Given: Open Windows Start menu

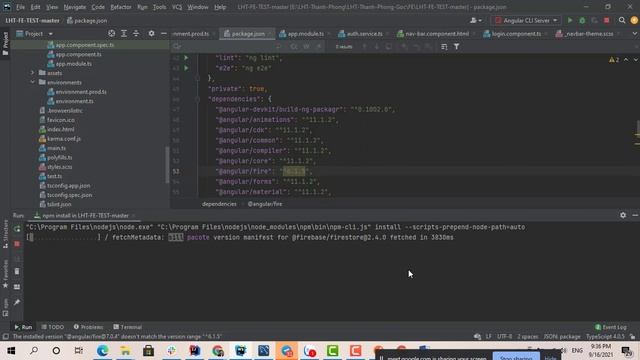Looking at the screenshot, I should coord(11,351).
